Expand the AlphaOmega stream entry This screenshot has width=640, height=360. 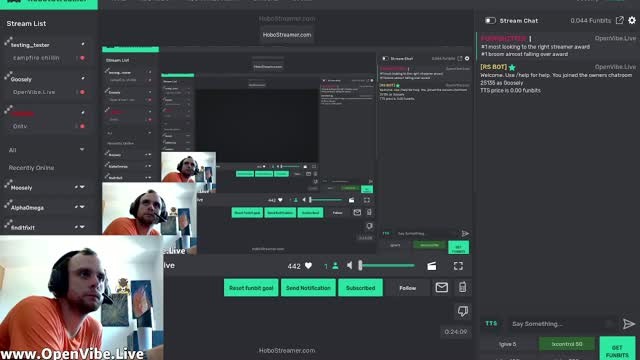[82, 207]
